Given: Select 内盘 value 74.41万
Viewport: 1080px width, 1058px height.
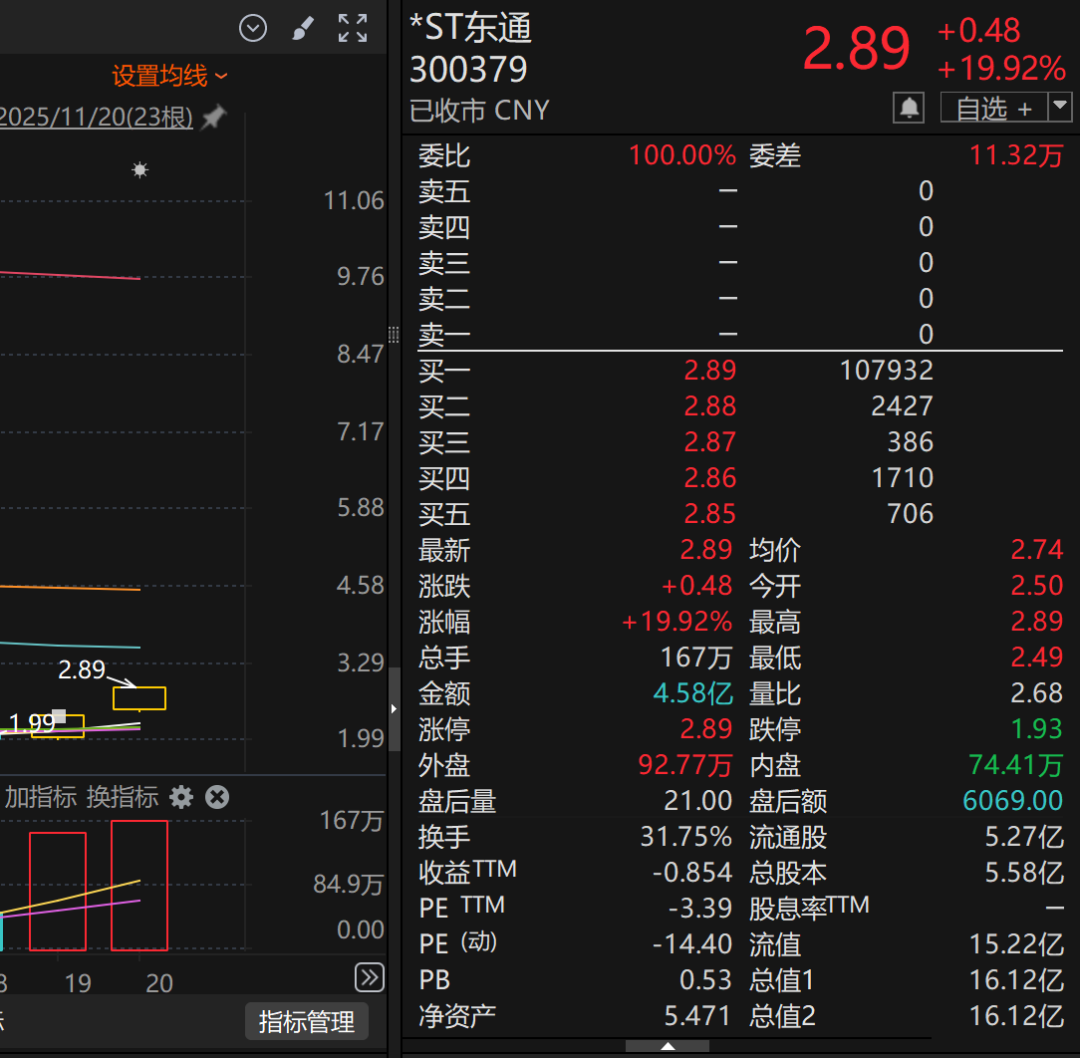Looking at the screenshot, I should pyautogui.click(x=1016, y=765).
